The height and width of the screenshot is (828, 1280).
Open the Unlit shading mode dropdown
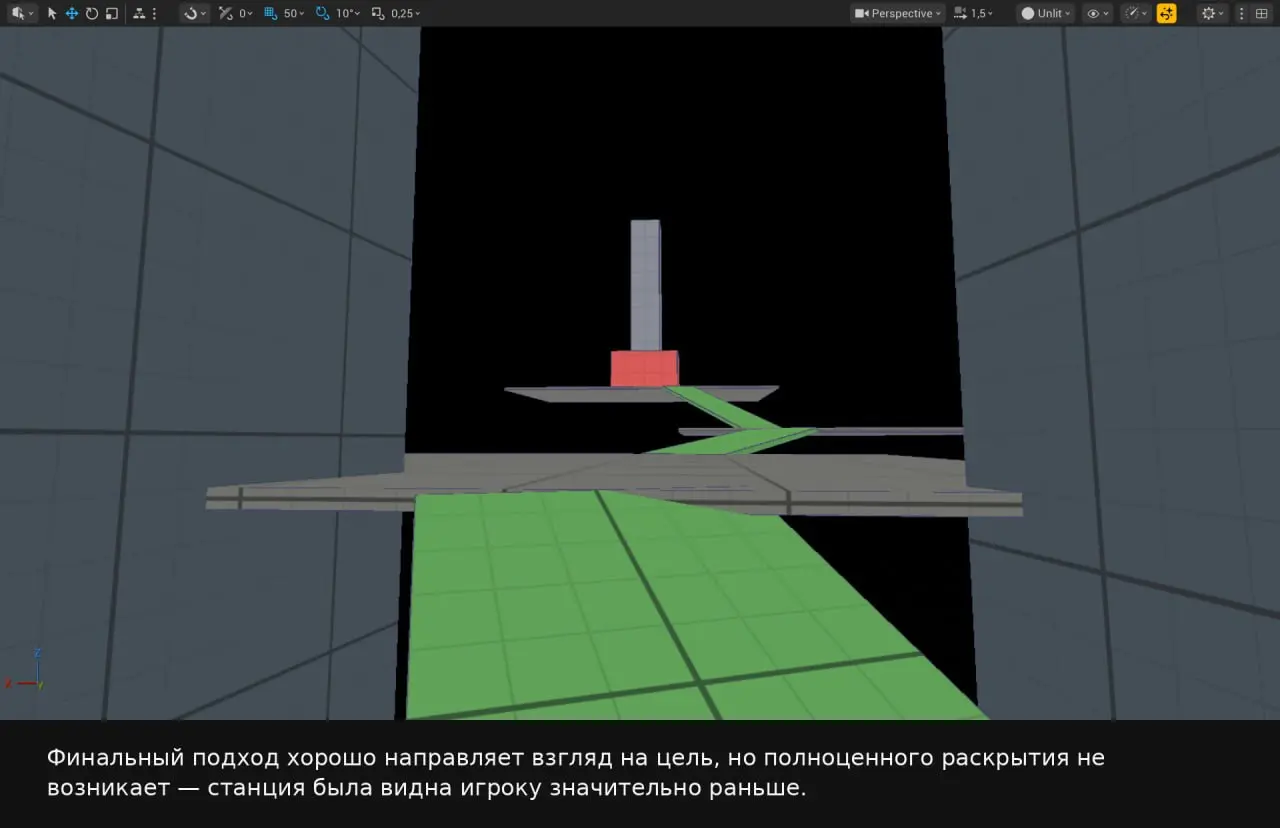pos(1045,13)
